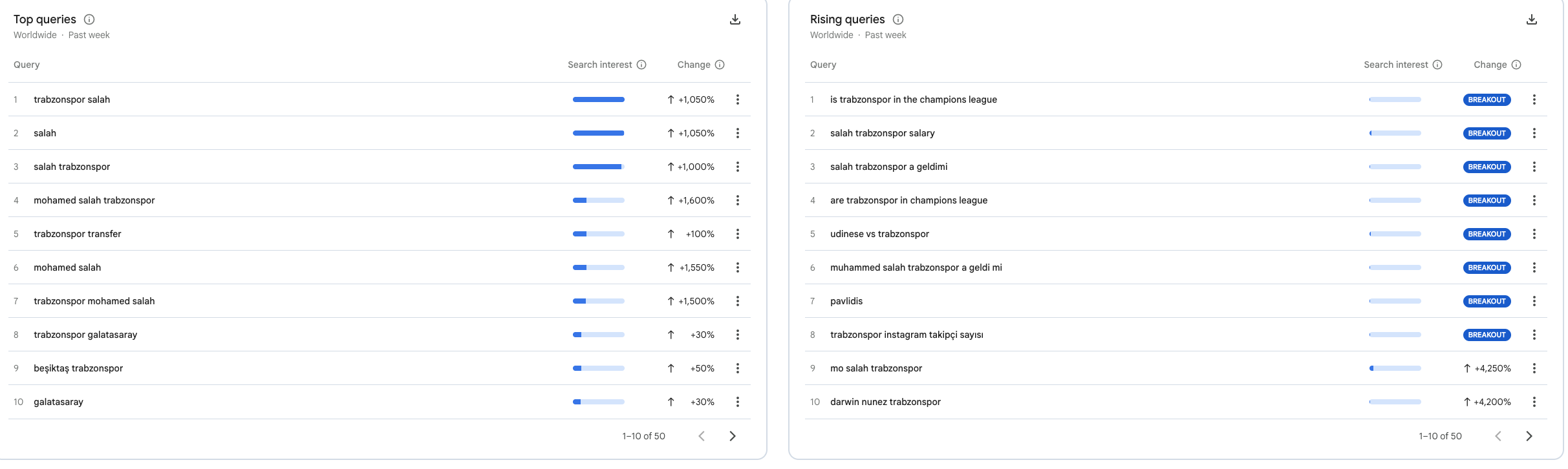Screen dimensions: 1568x469
Task: Click the search interest bar for trabzonspor transfer
Action: pos(599,234)
